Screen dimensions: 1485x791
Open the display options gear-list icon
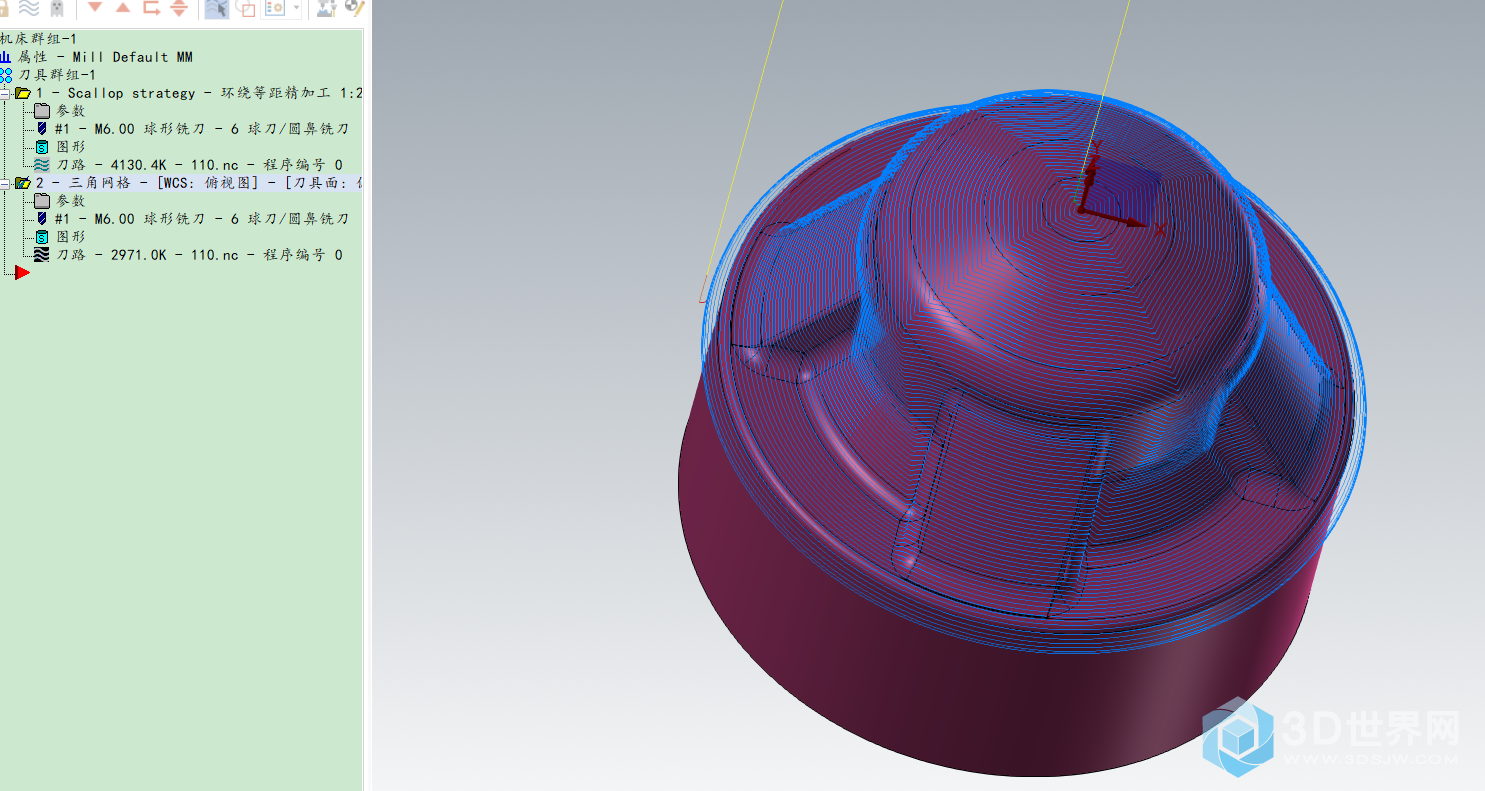point(275,9)
